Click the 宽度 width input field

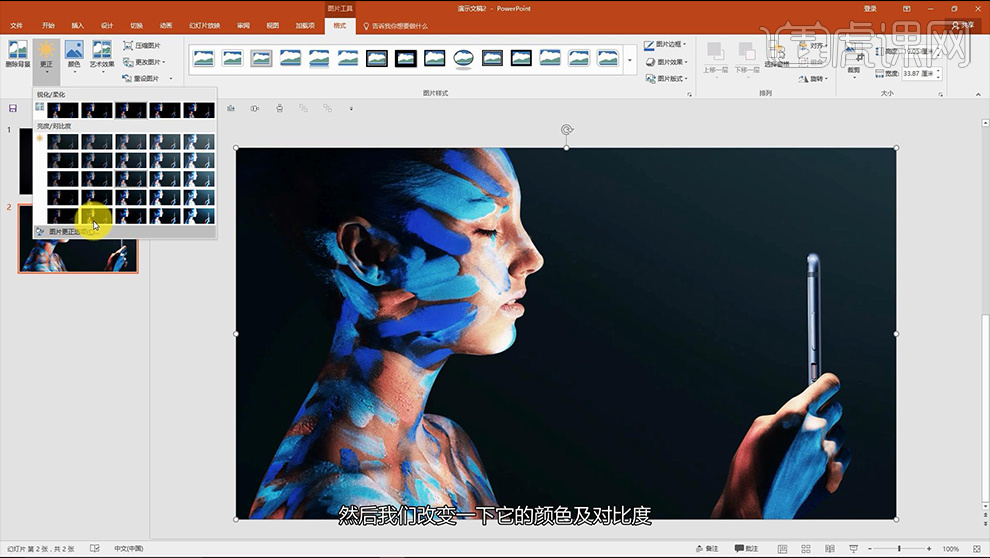[x=917, y=73]
